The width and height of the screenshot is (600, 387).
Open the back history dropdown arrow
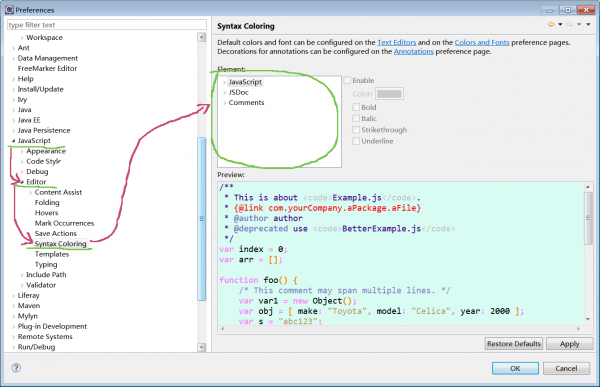560,24
